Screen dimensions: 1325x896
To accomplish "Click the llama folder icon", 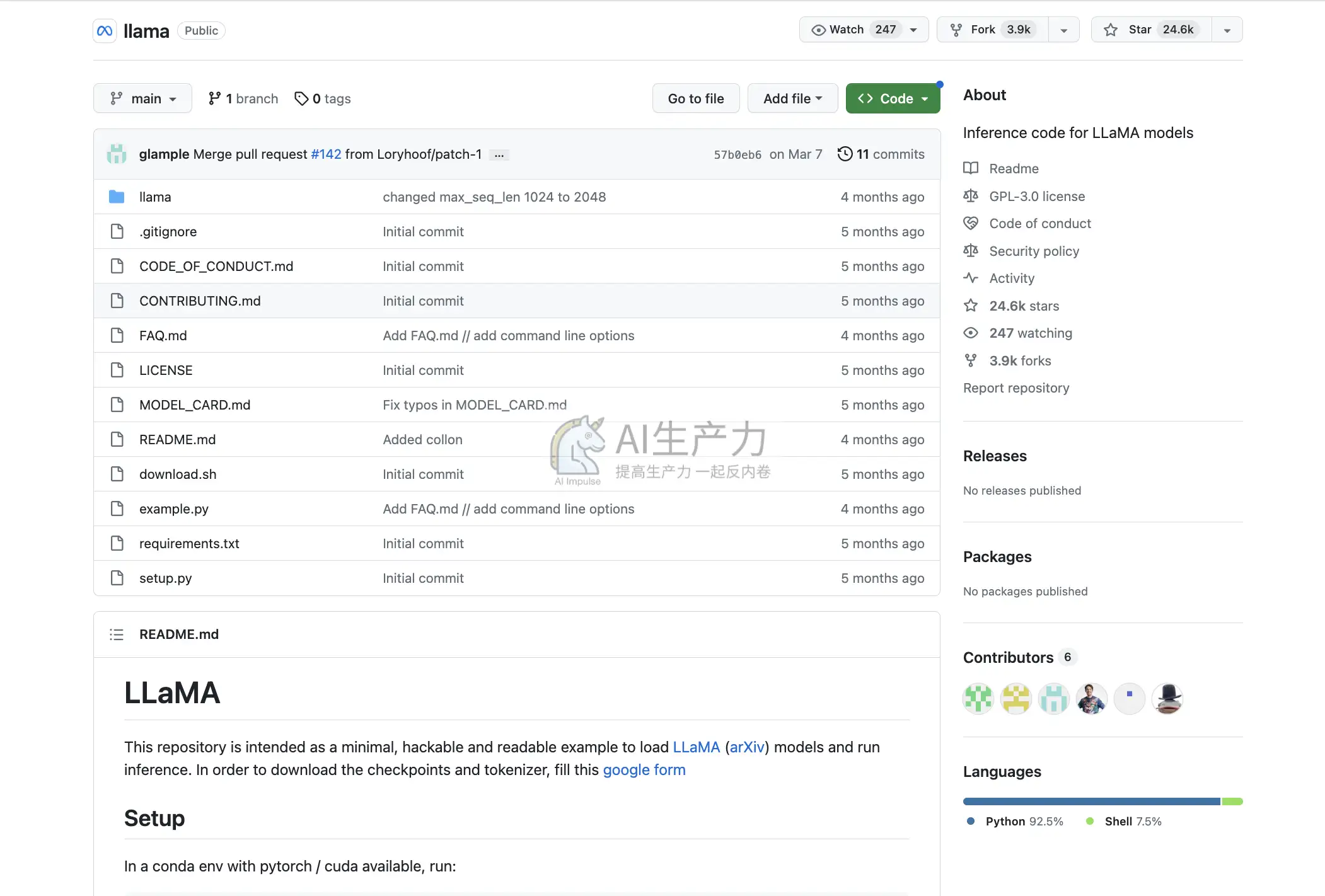I will (117, 197).
